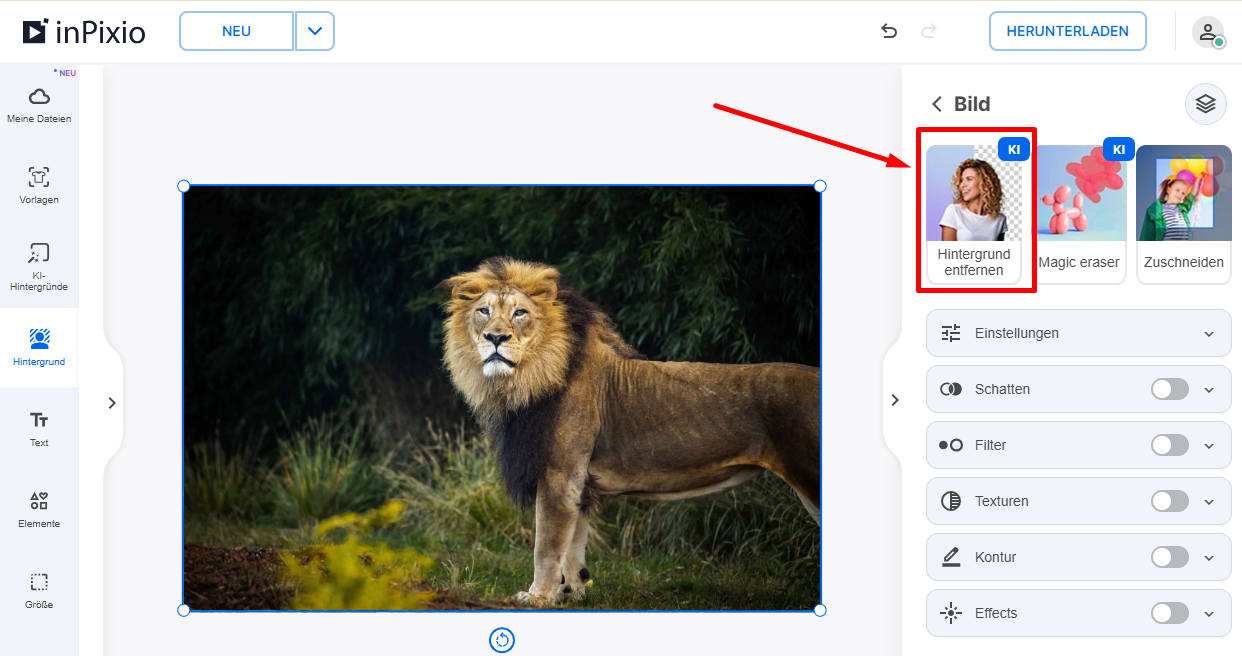Click the Schatten shadow icon
The height and width of the screenshot is (656, 1242).
pyautogui.click(x=951, y=389)
